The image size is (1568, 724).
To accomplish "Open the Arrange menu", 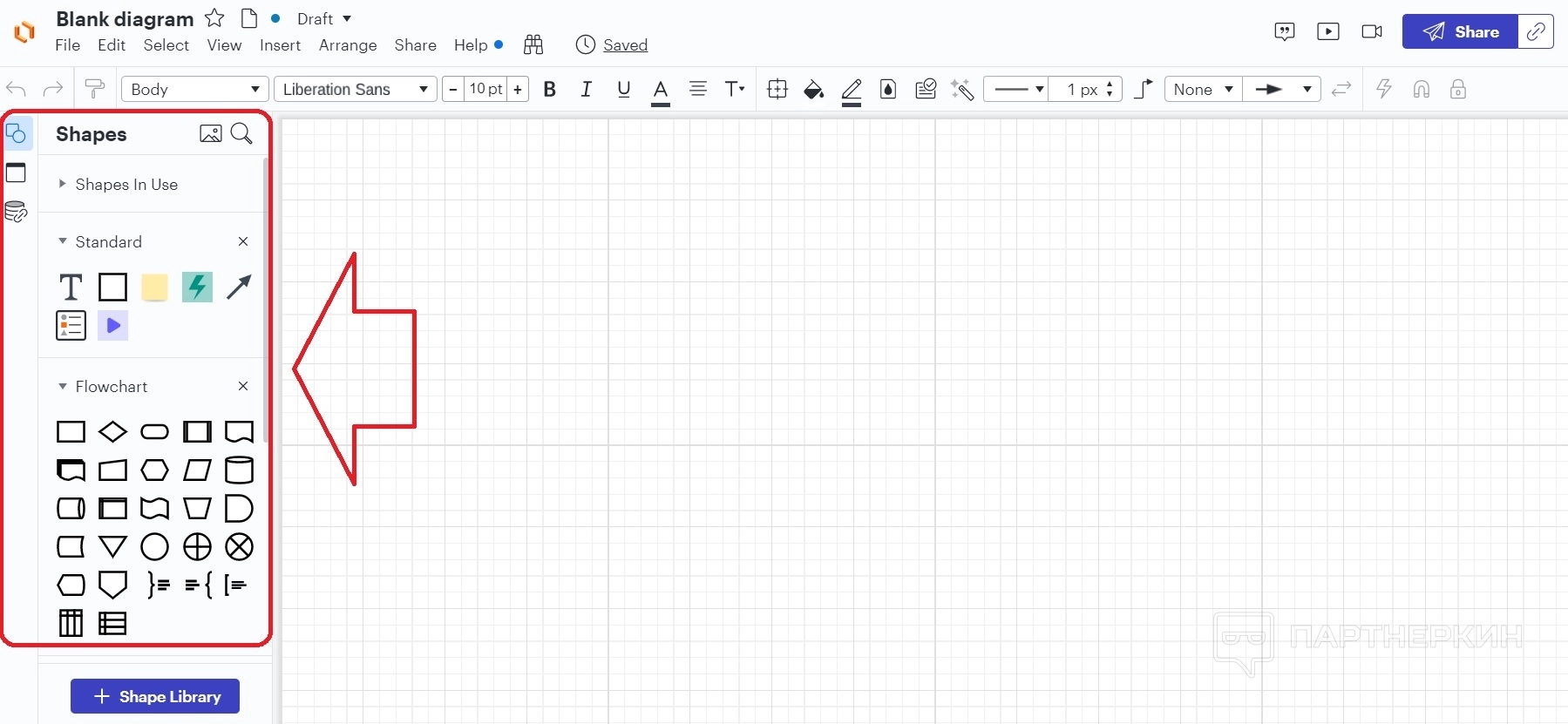I will tap(347, 45).
